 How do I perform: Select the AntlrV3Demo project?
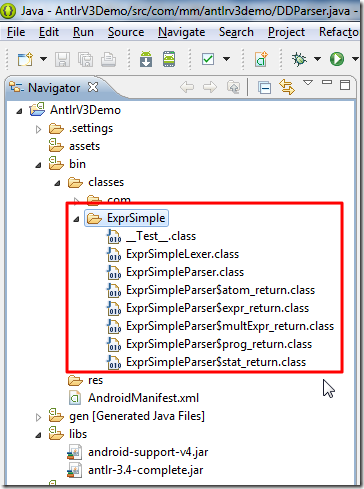[x=85, y=110]
